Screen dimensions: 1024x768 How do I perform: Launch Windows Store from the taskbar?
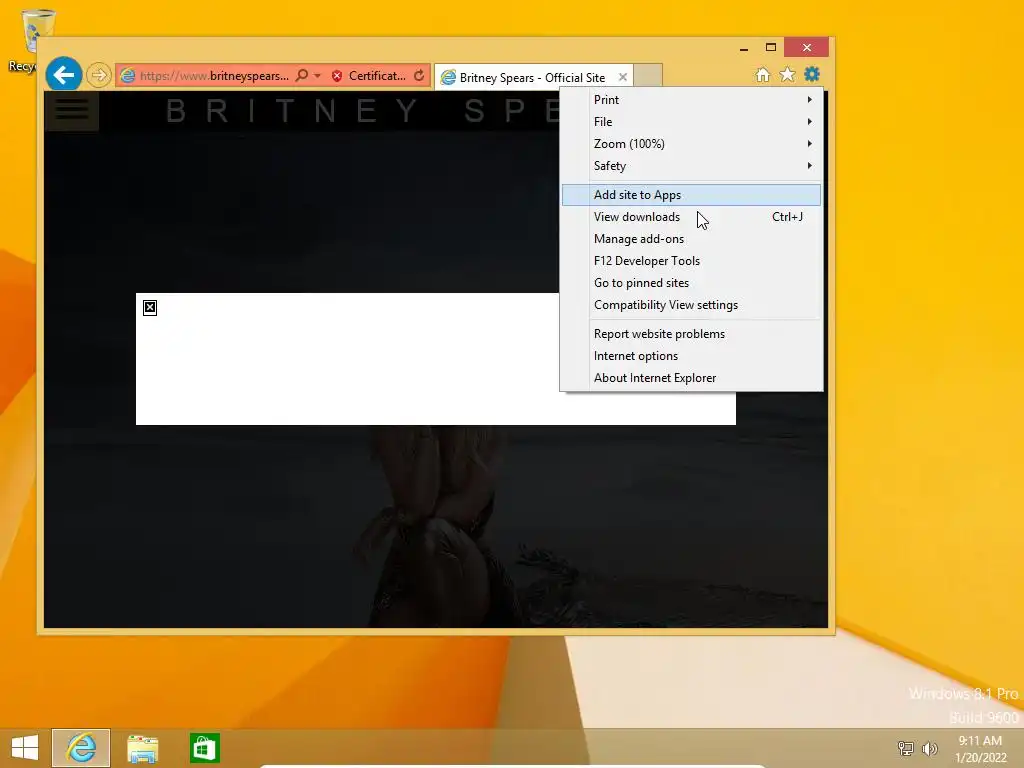point(204,748)
